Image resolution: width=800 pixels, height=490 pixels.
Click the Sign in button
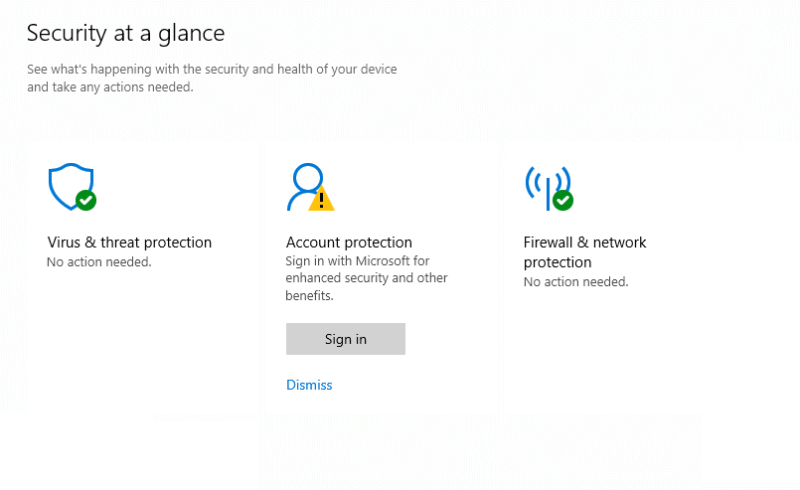345,339
